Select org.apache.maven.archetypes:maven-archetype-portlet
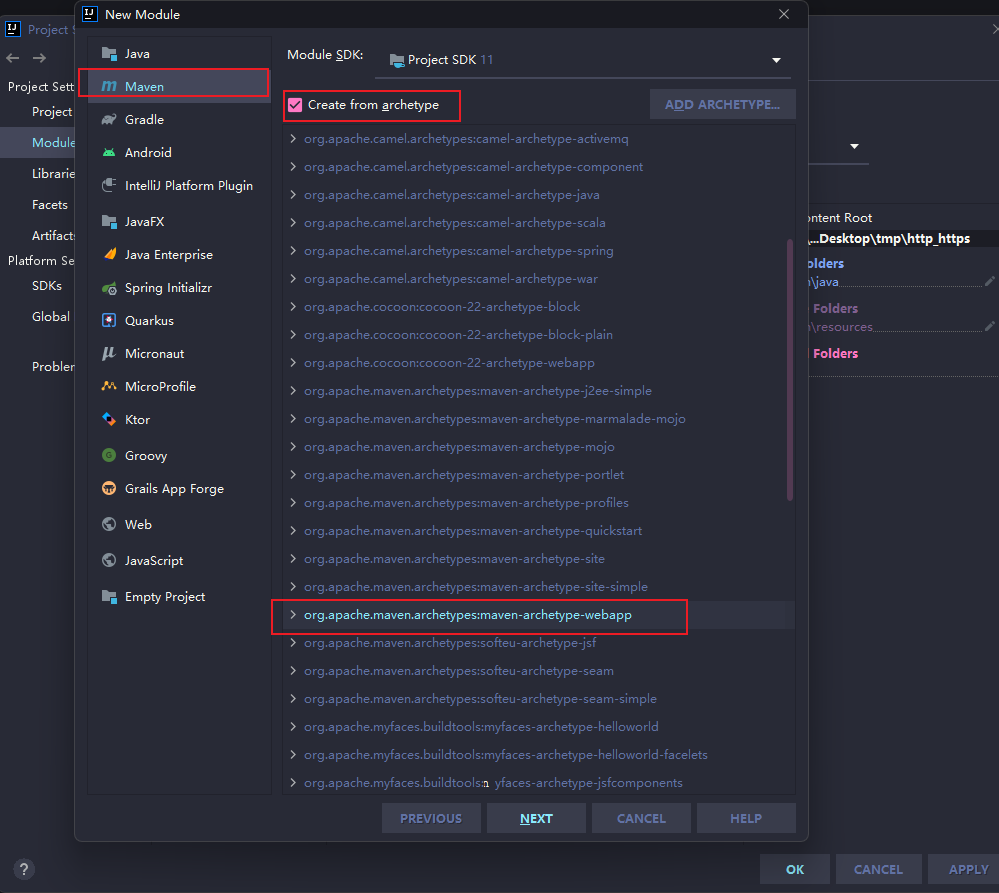The height and width of the screenshot is (893, 999). pos(464,475)
